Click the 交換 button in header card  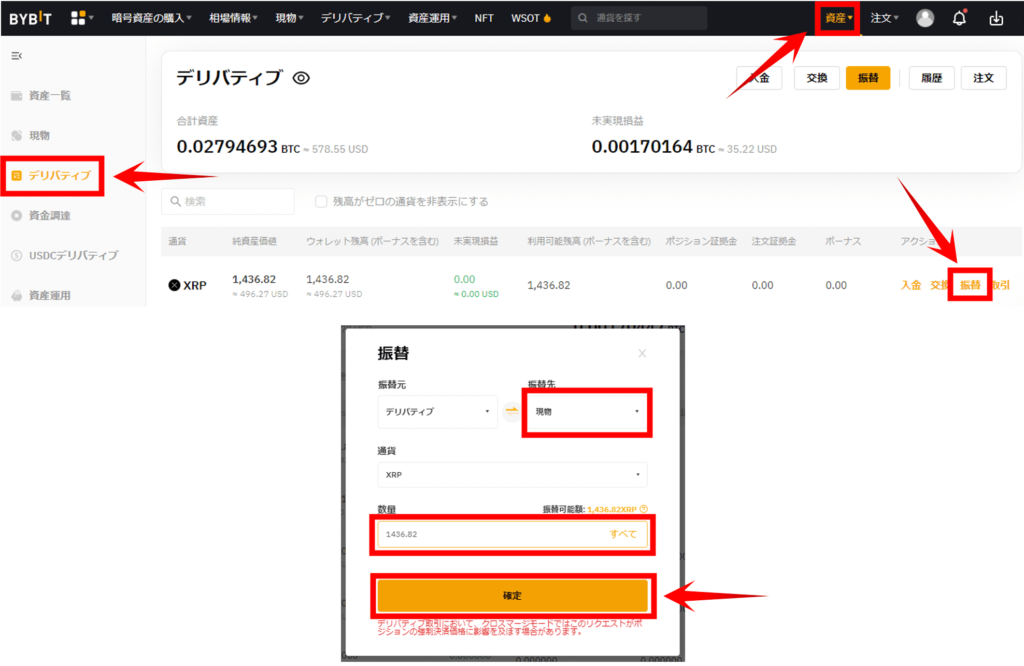pyautogui.click(x=817, y=78)
